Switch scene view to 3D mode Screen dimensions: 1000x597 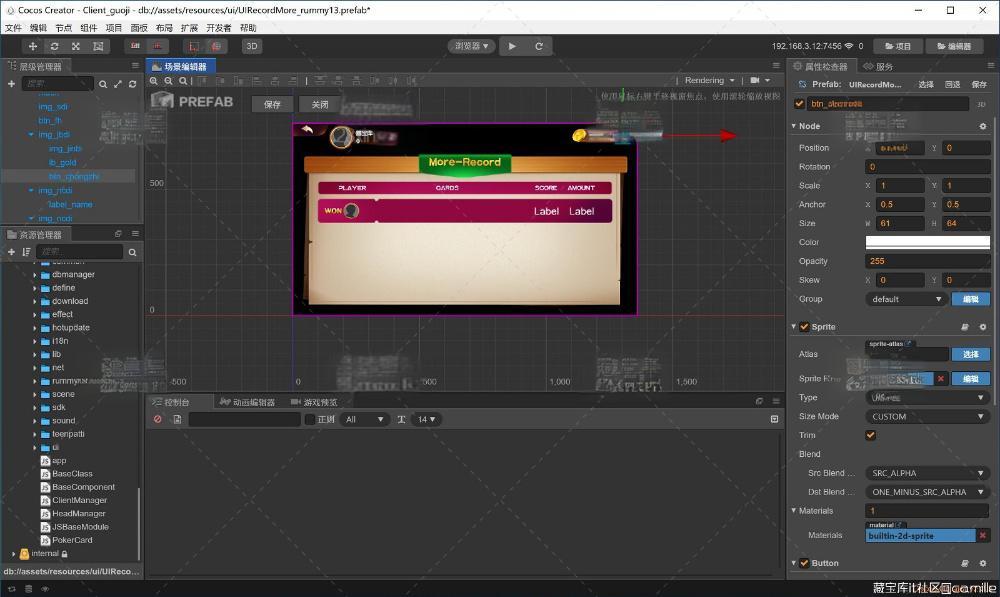[252, 46]
